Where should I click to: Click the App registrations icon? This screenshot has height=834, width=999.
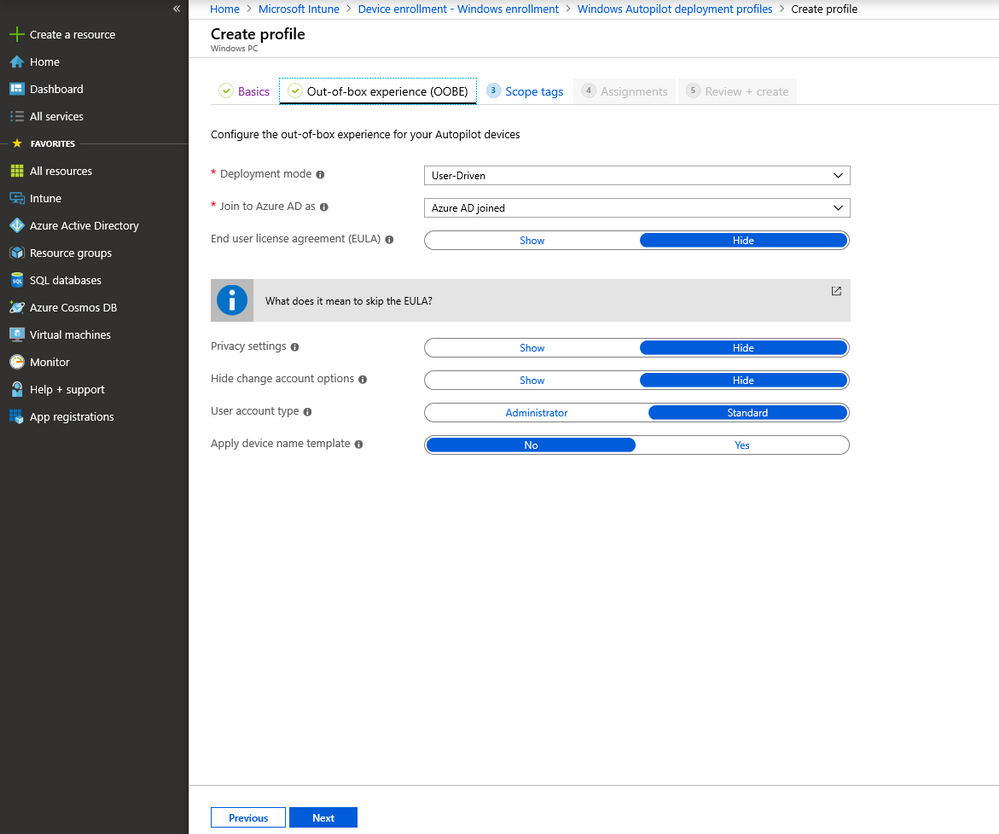[x=17, y=417]
